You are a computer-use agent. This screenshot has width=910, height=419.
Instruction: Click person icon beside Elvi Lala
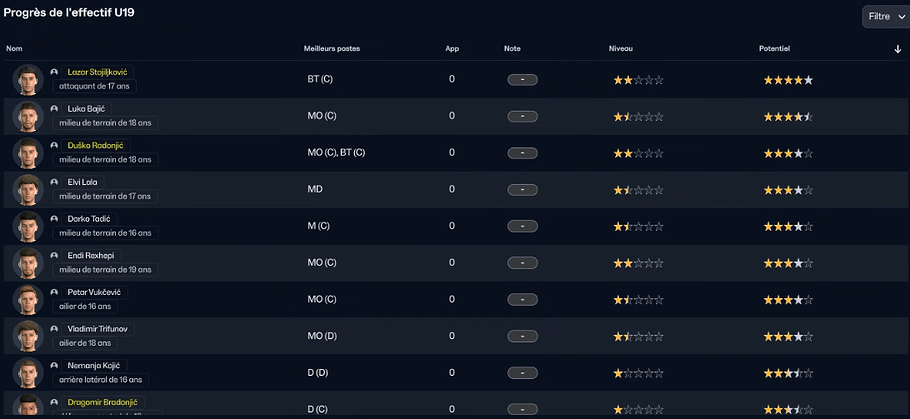click(x=54, y=182)
